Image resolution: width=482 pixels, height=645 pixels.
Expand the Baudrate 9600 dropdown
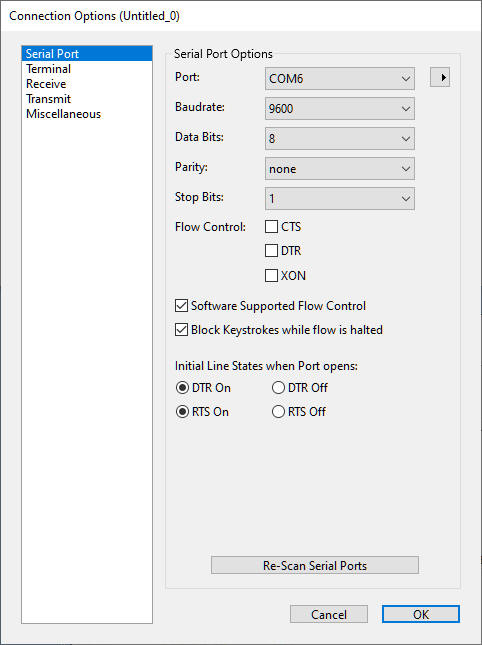point(340,109)
